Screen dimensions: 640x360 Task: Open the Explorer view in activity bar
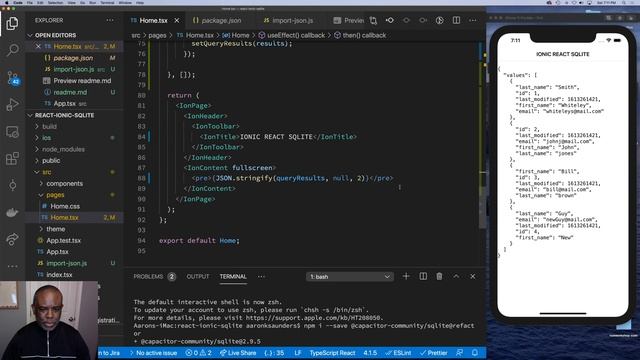point(12,24)
